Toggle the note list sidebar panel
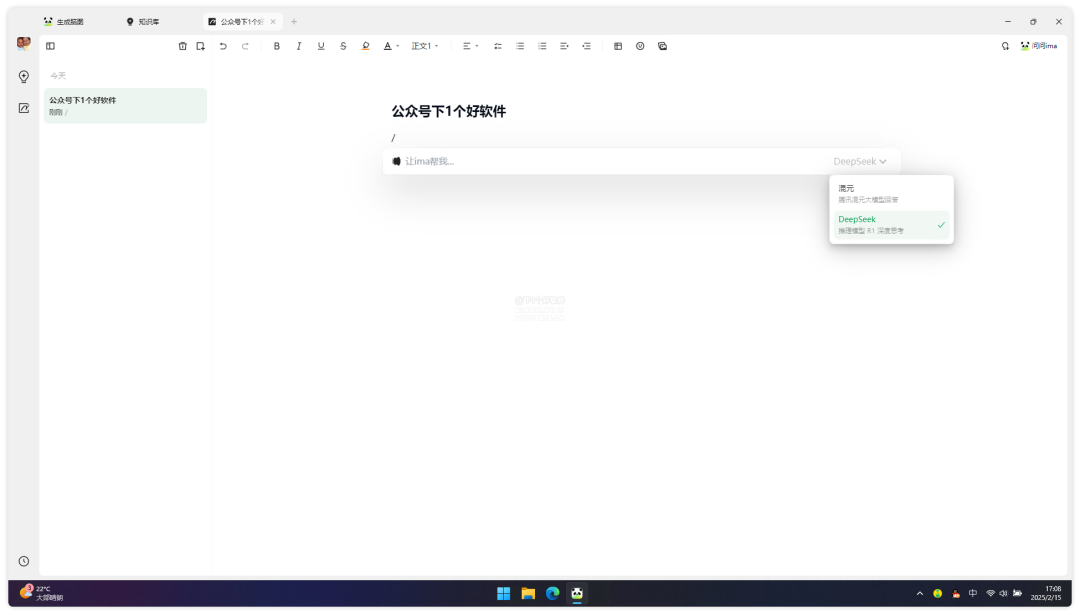Viewport: 1080px width, 615px height. point(50,46)
